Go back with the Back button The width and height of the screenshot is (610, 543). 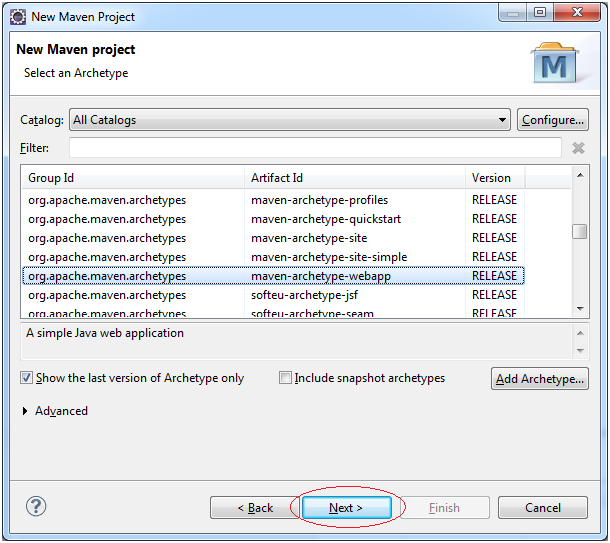[x=255, y=507]
